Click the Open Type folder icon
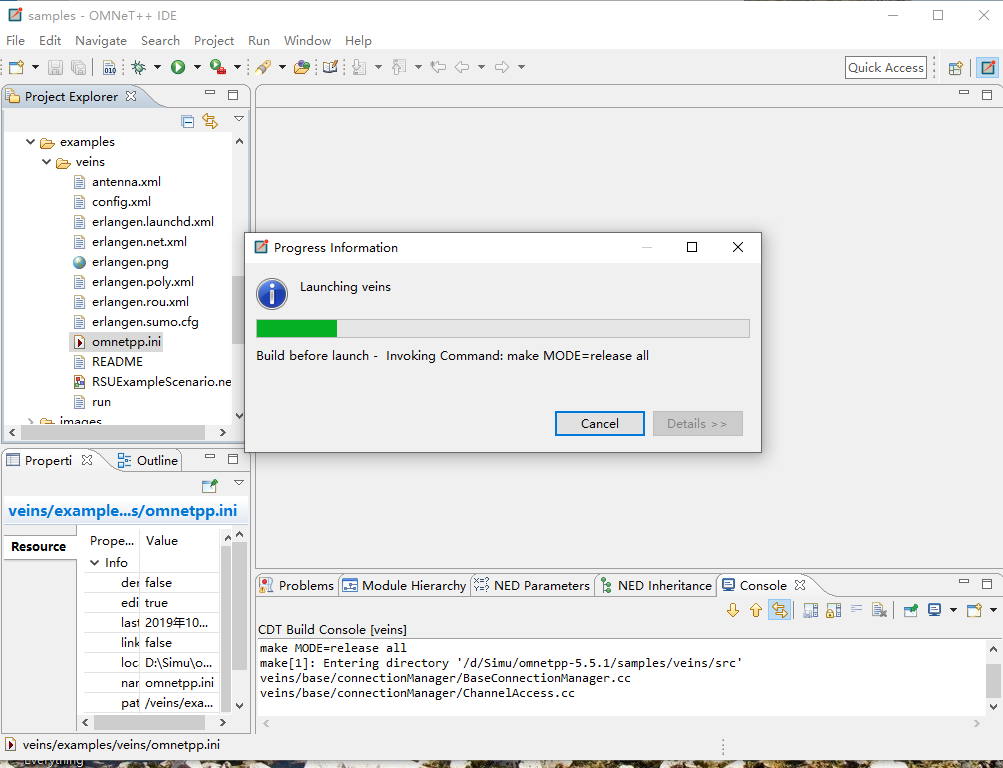This screenshot has height=768, width=1003. (x=302, y=67)
